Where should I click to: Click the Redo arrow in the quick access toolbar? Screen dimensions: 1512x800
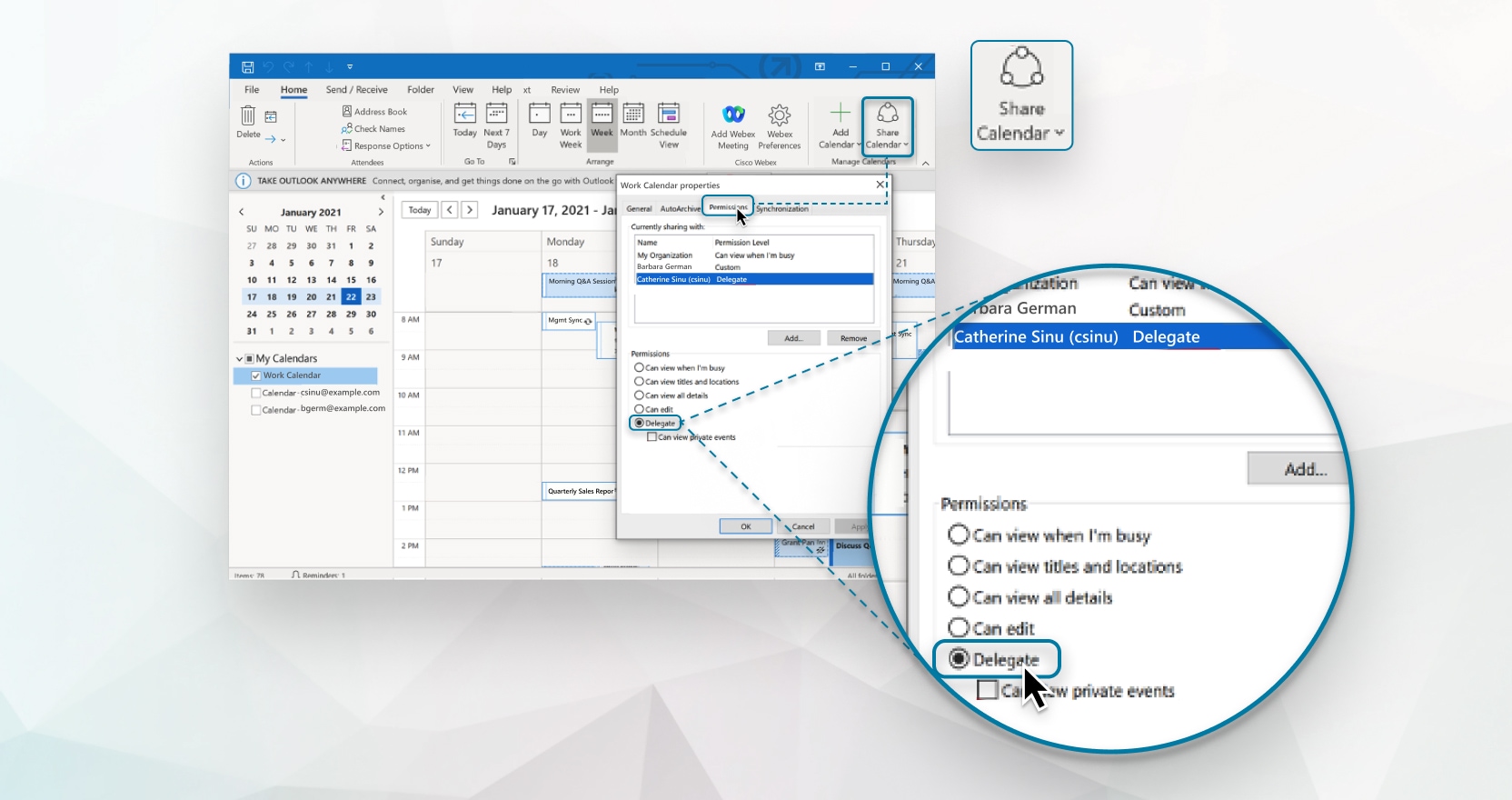(289, 66)
